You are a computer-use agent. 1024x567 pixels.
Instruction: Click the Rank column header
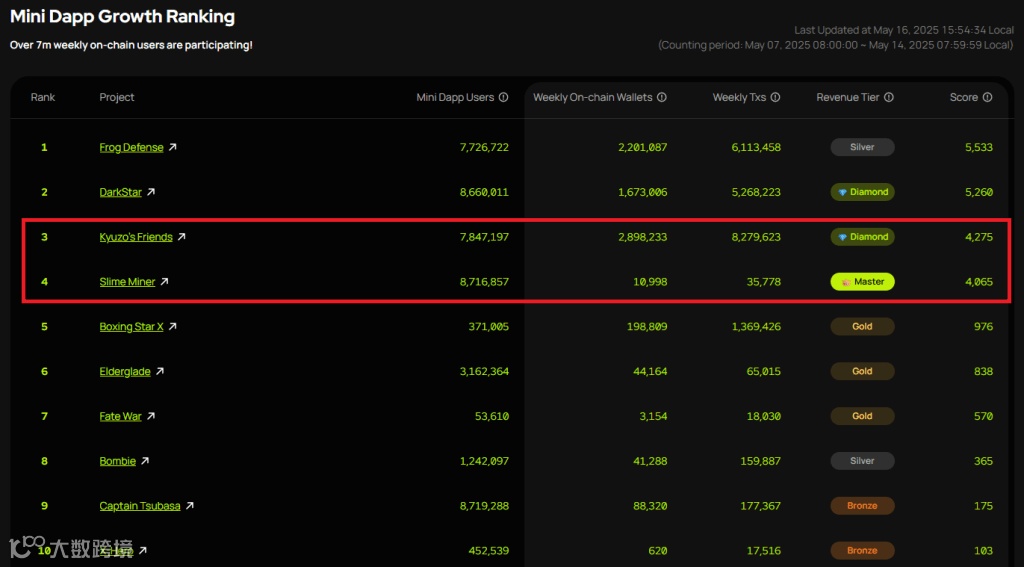point(42,97)
